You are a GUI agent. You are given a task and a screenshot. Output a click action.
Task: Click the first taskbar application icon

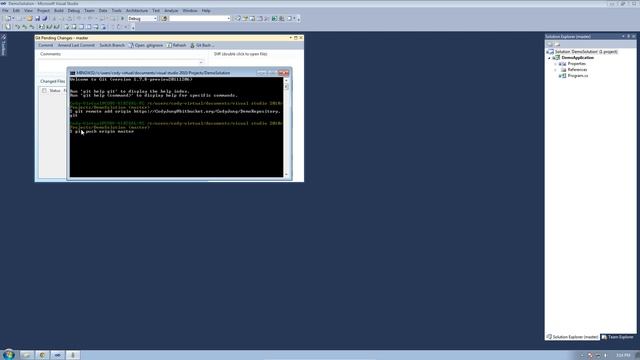pos(27,355)
